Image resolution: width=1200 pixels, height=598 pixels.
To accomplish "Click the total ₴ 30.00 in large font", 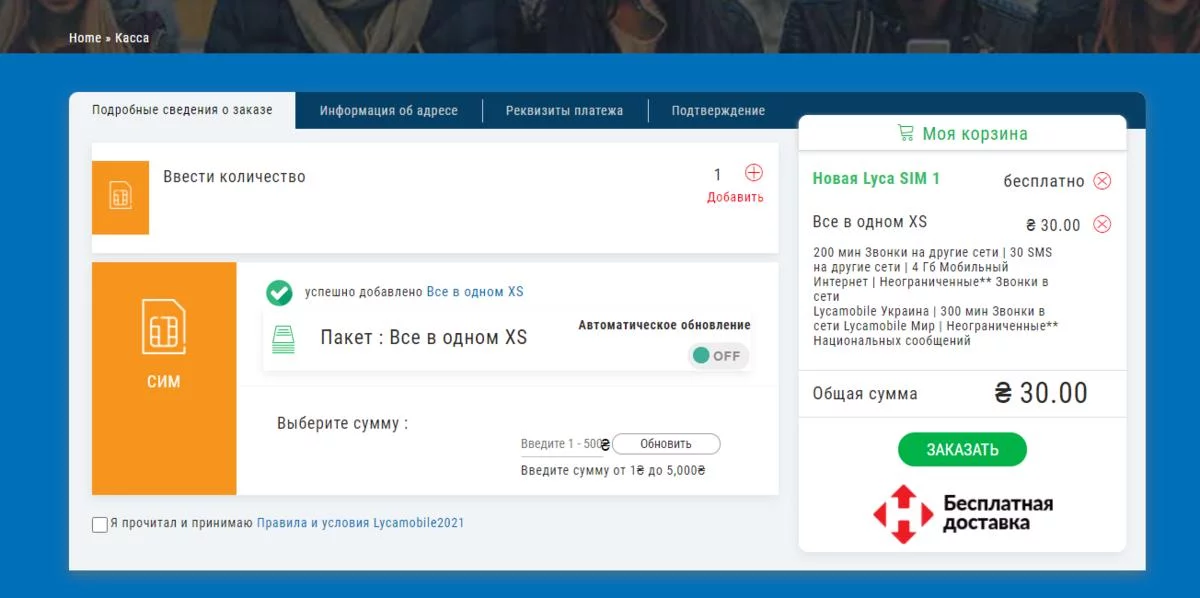I will [x=1041, y=393].
